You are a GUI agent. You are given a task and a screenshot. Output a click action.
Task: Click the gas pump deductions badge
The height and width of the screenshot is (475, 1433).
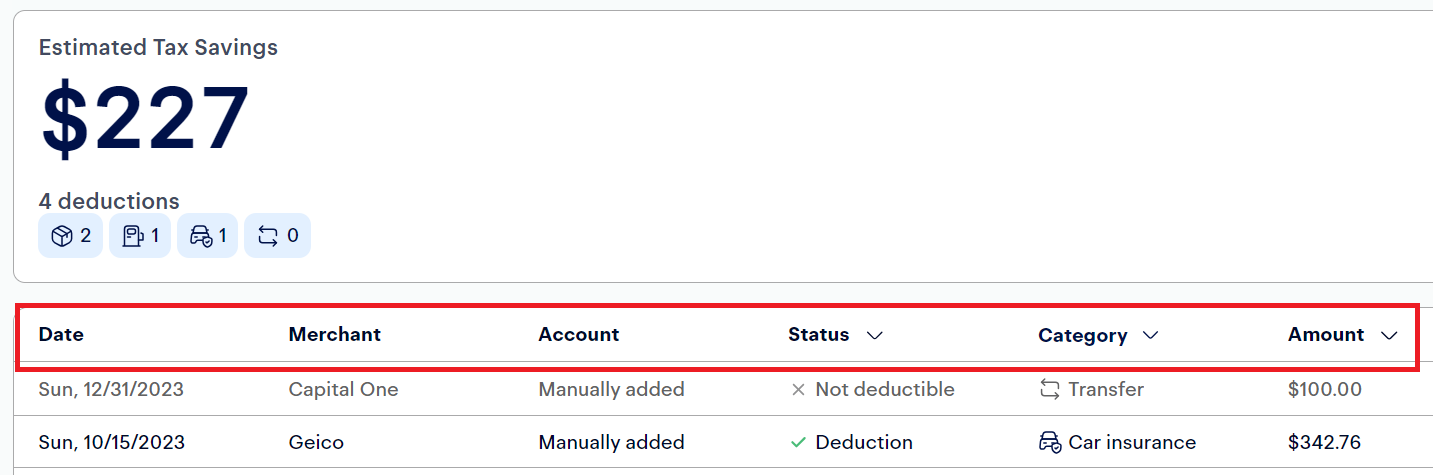[140, 236]
